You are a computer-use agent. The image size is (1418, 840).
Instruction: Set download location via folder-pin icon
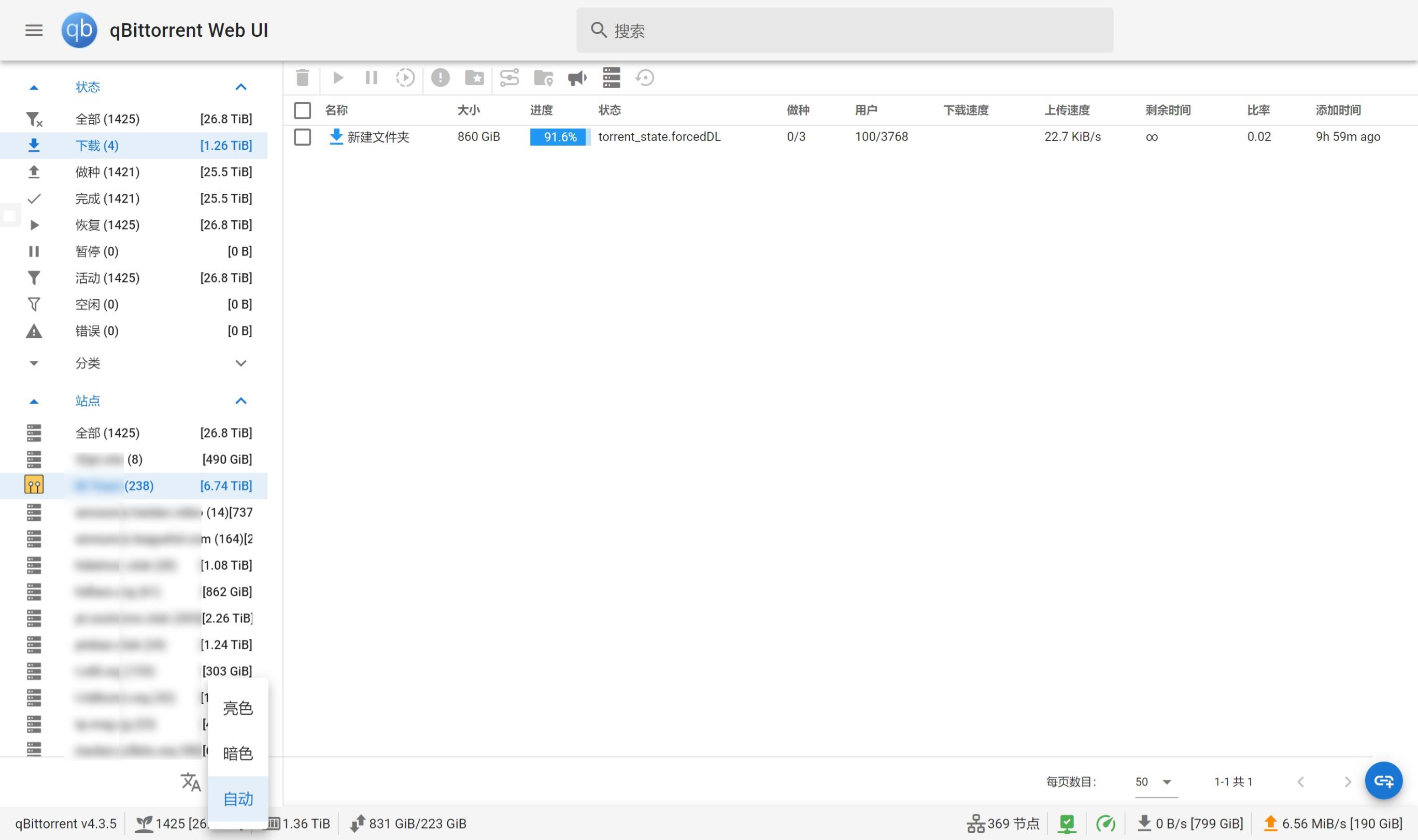point(543,78)
